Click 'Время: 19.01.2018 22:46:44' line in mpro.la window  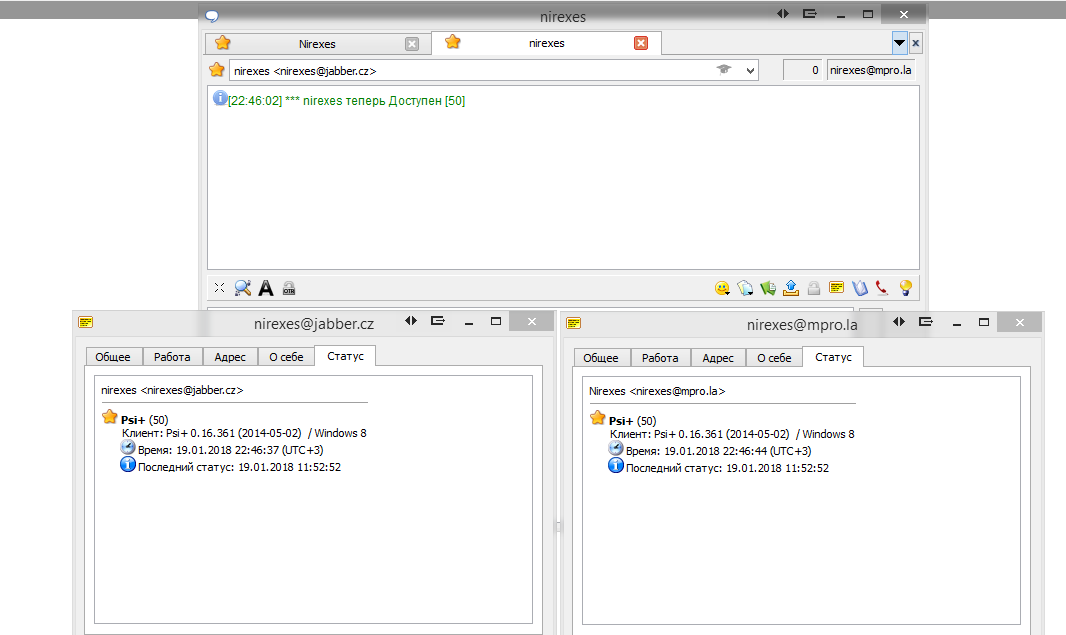pos(719,451)
